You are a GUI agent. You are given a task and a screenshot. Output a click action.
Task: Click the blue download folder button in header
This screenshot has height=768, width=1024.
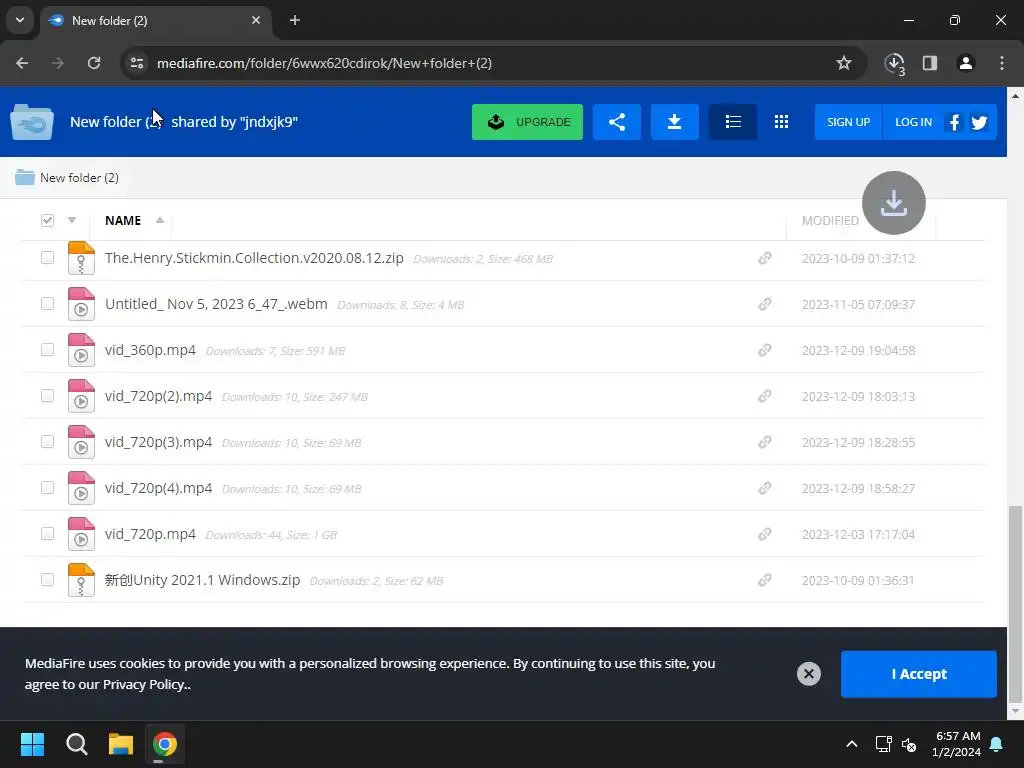[675, 122]
